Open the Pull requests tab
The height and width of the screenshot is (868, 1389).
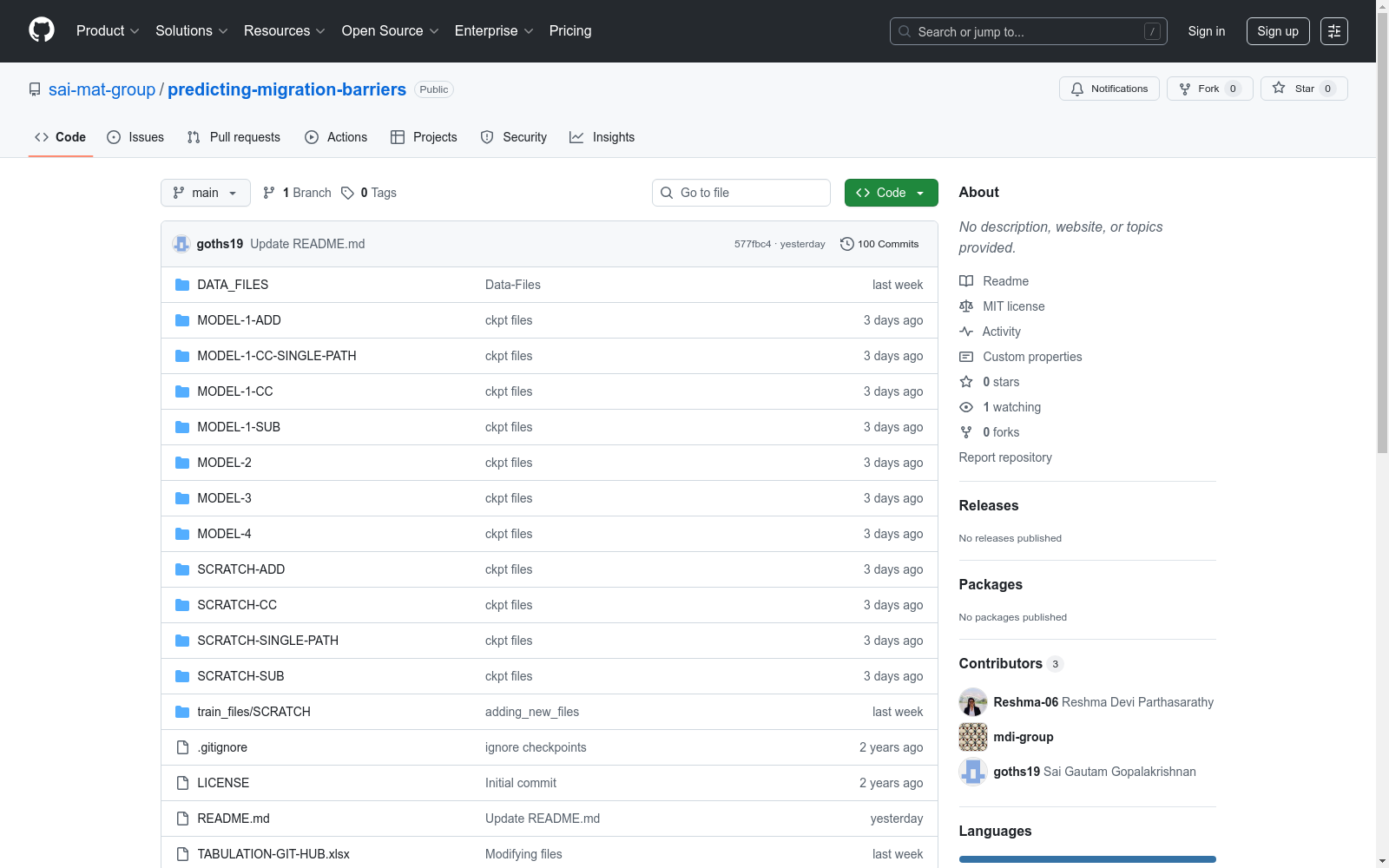(234, 137)
